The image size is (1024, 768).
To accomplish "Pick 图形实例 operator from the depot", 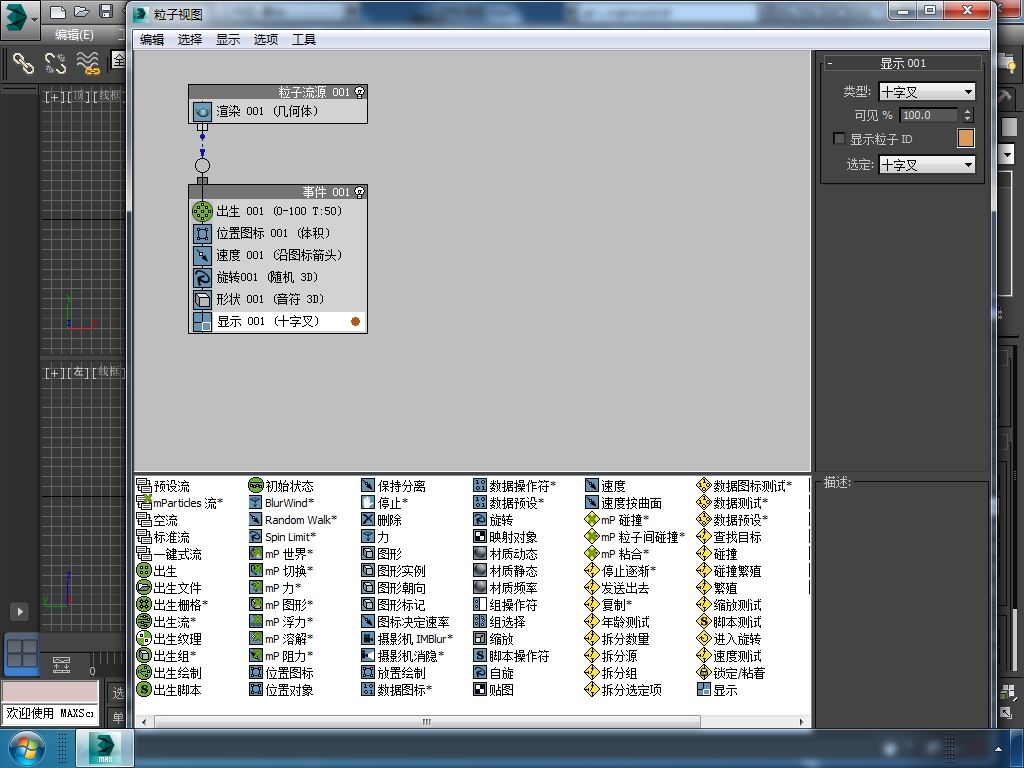I will click(x=394, y=571).
